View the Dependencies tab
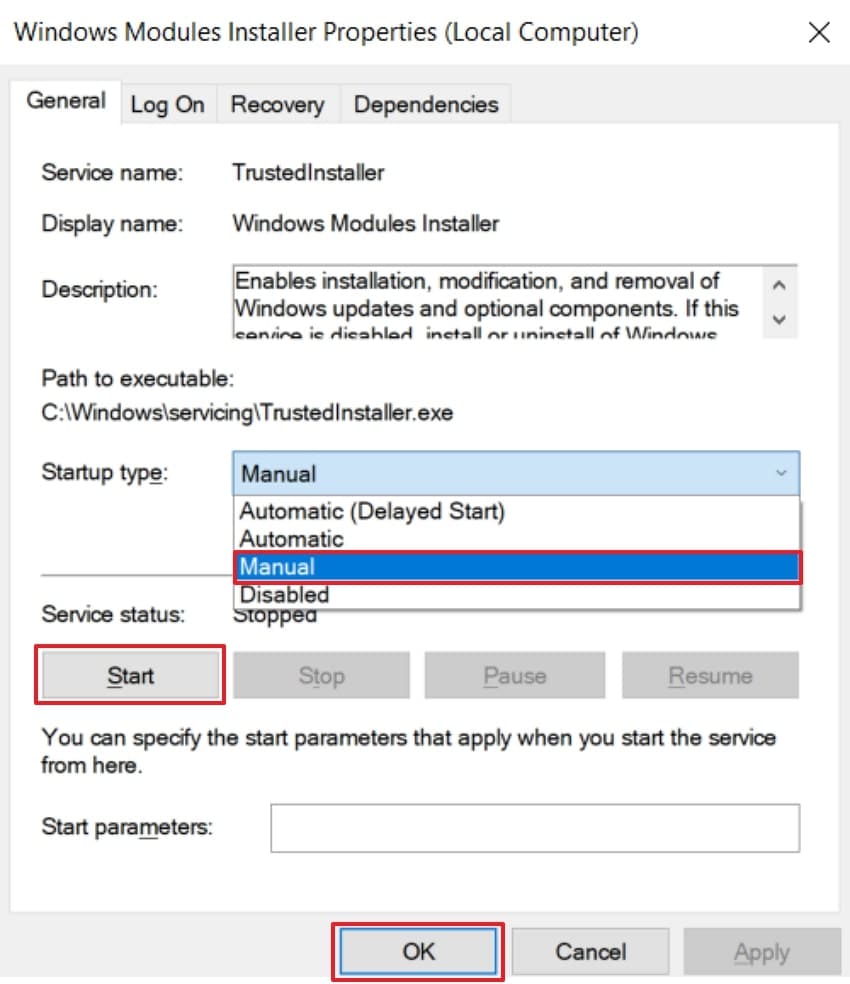This screenshot has height=984, width=850. [x=425, y=104]
